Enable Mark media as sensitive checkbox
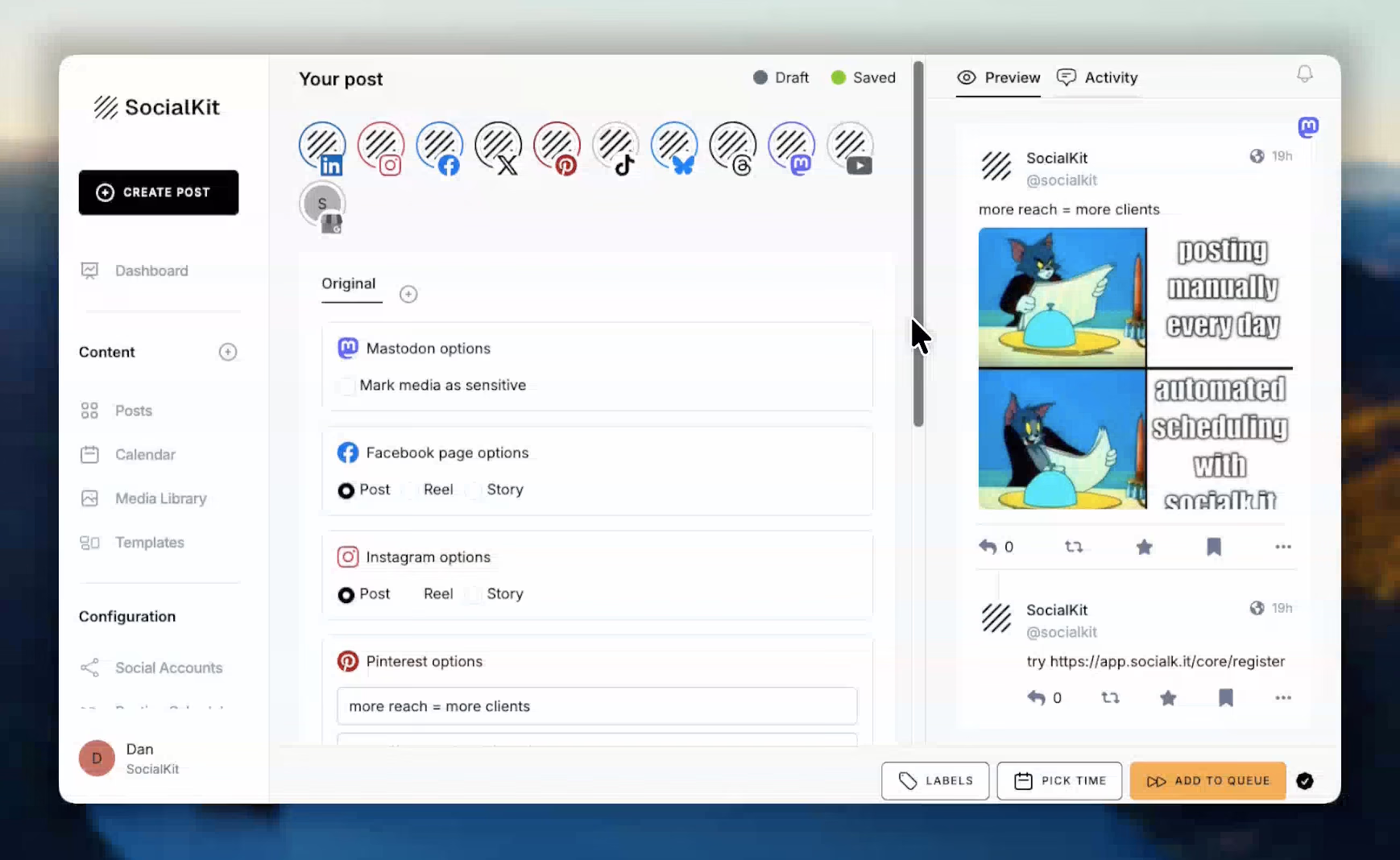The height and width of the screenshot is (860, 1400). tap(346, 386)
